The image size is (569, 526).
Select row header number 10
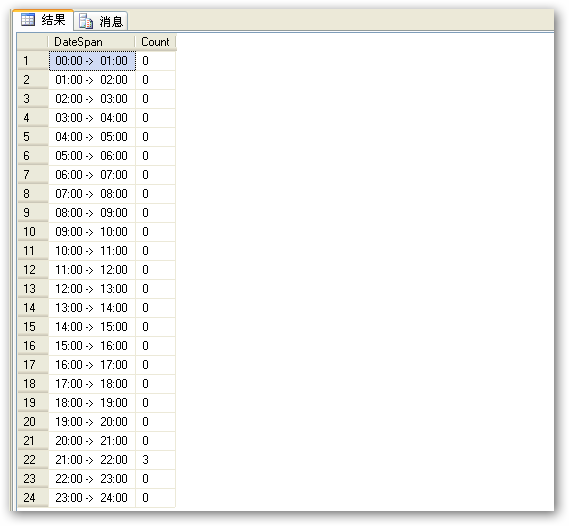coord(33,232)
